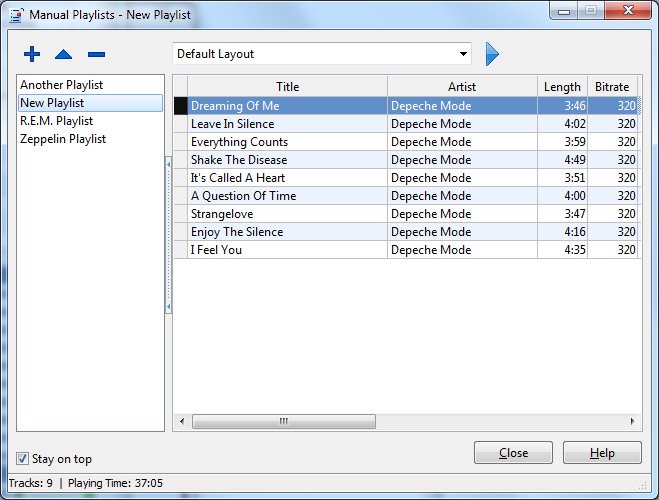Click Tracks: 9 in status bar
The width and height of the screenshot is (659, 500).
click(31, 483)
